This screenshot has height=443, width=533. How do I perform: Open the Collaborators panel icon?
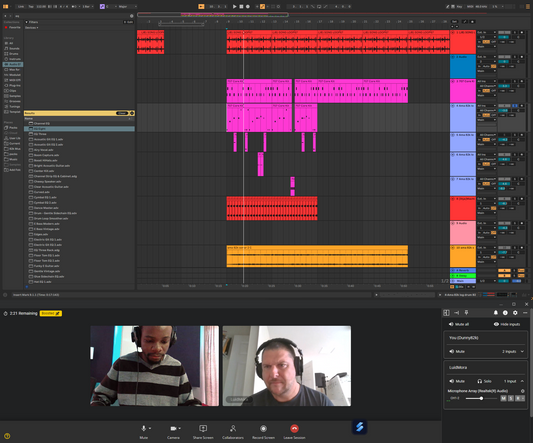(x=233, y=429)
